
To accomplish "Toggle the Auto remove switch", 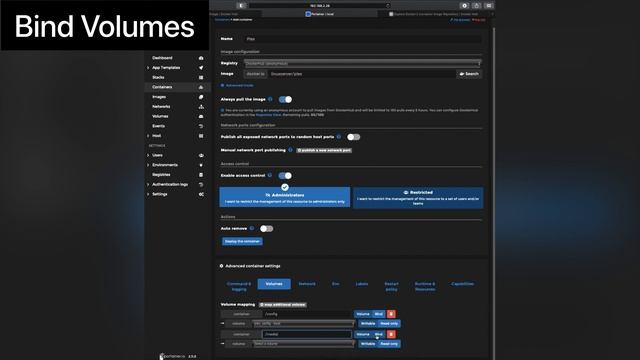I will click(267, 229).
